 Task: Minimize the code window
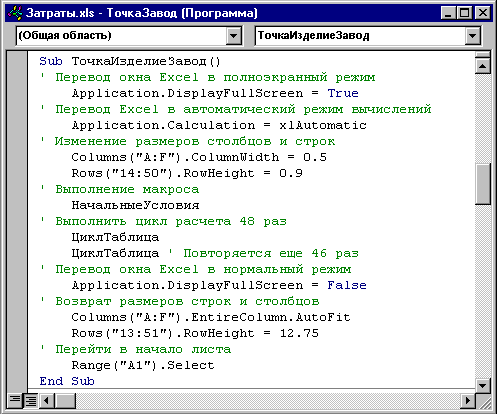[x=449, y=13]
